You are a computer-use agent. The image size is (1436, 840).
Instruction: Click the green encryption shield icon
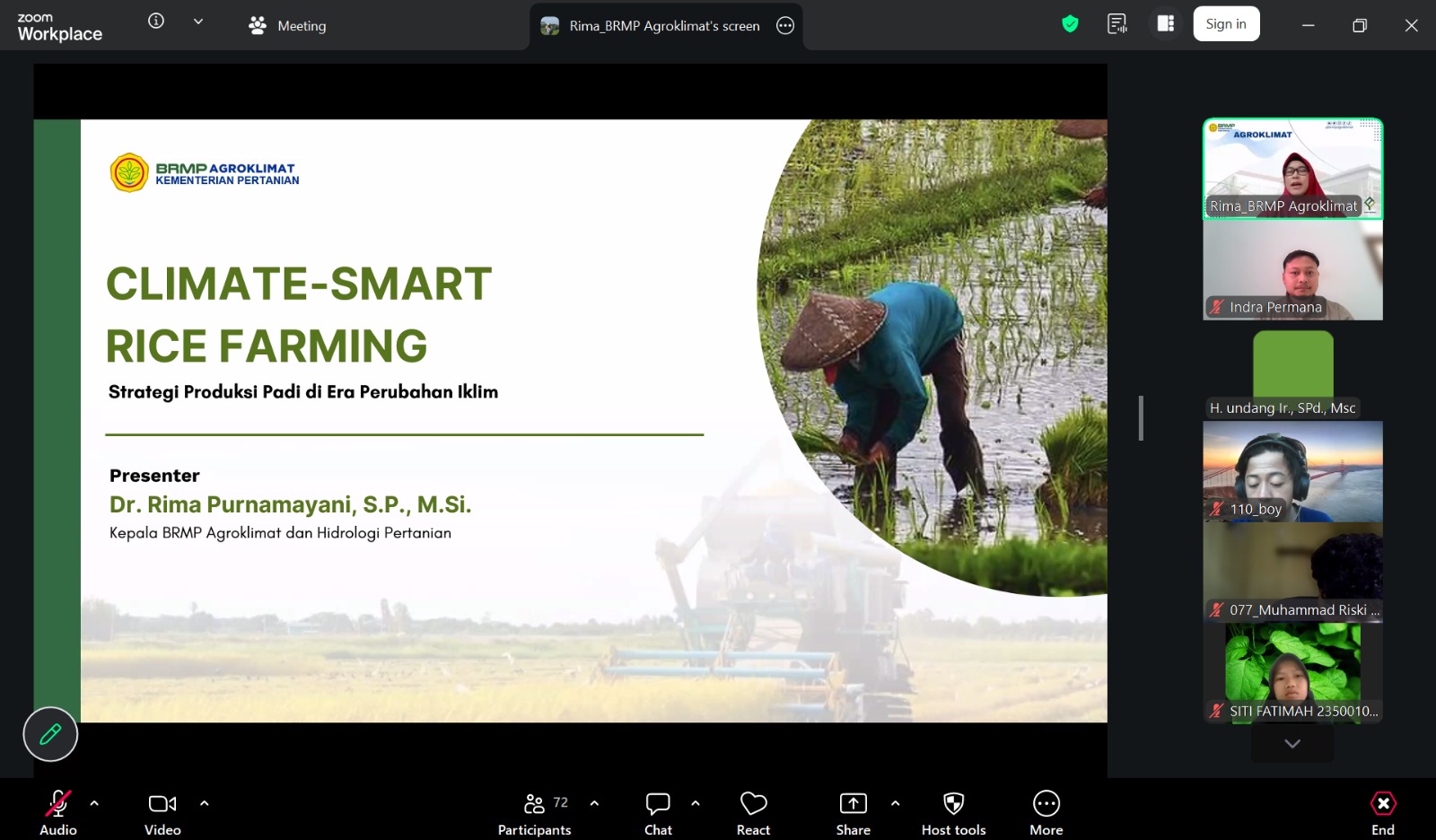tap(1070, 24)
